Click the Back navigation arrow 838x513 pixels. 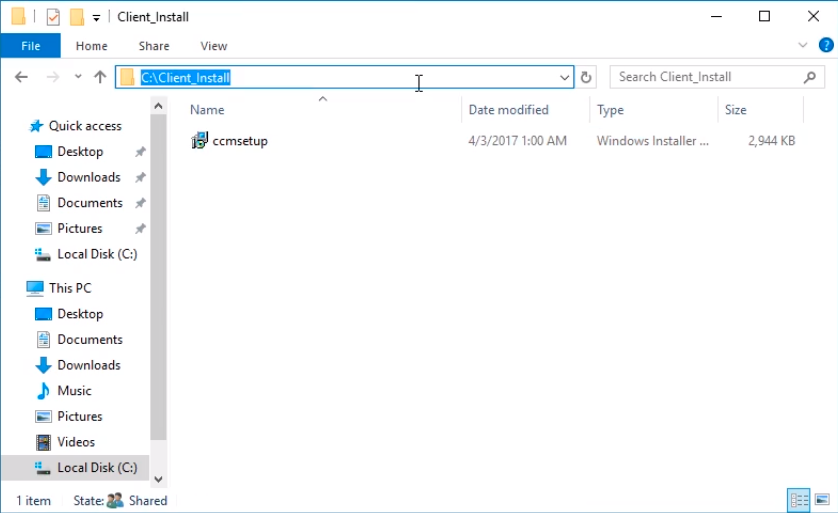(x=21, y=77)
